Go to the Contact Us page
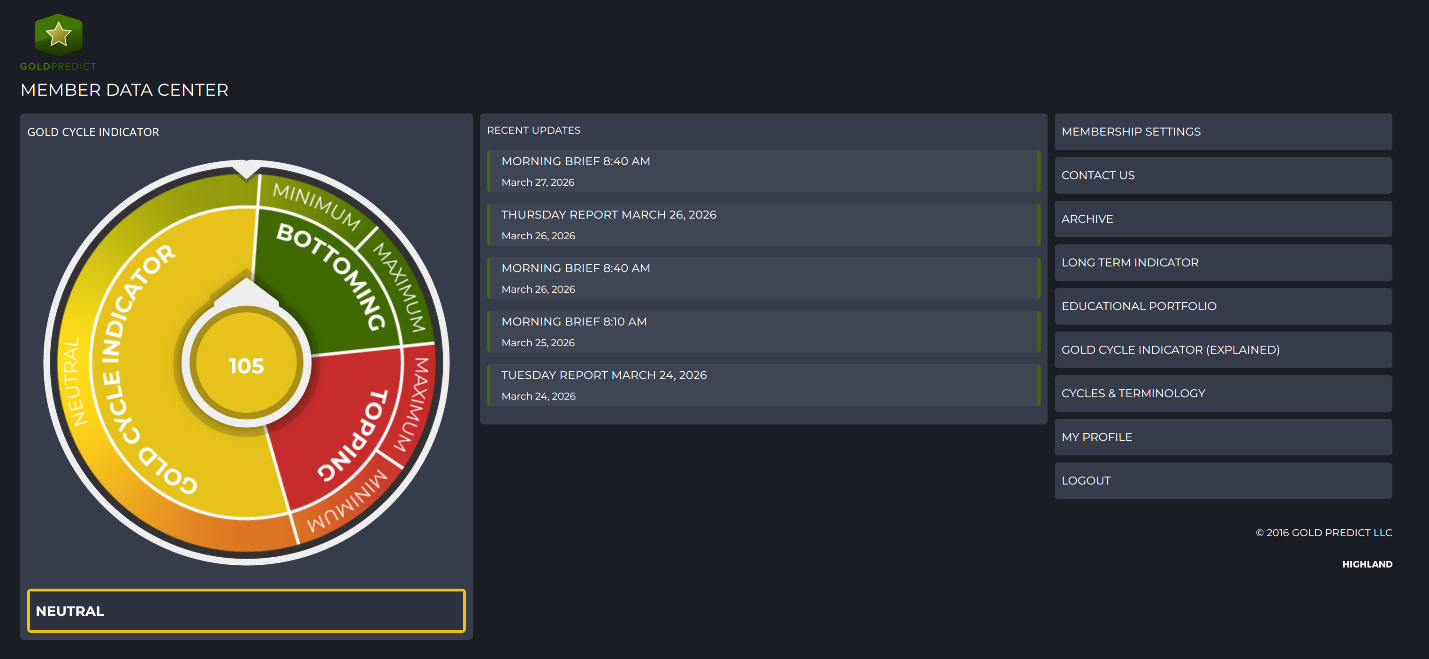Viewport: 1429px width, 659px height. (1223, 175)
